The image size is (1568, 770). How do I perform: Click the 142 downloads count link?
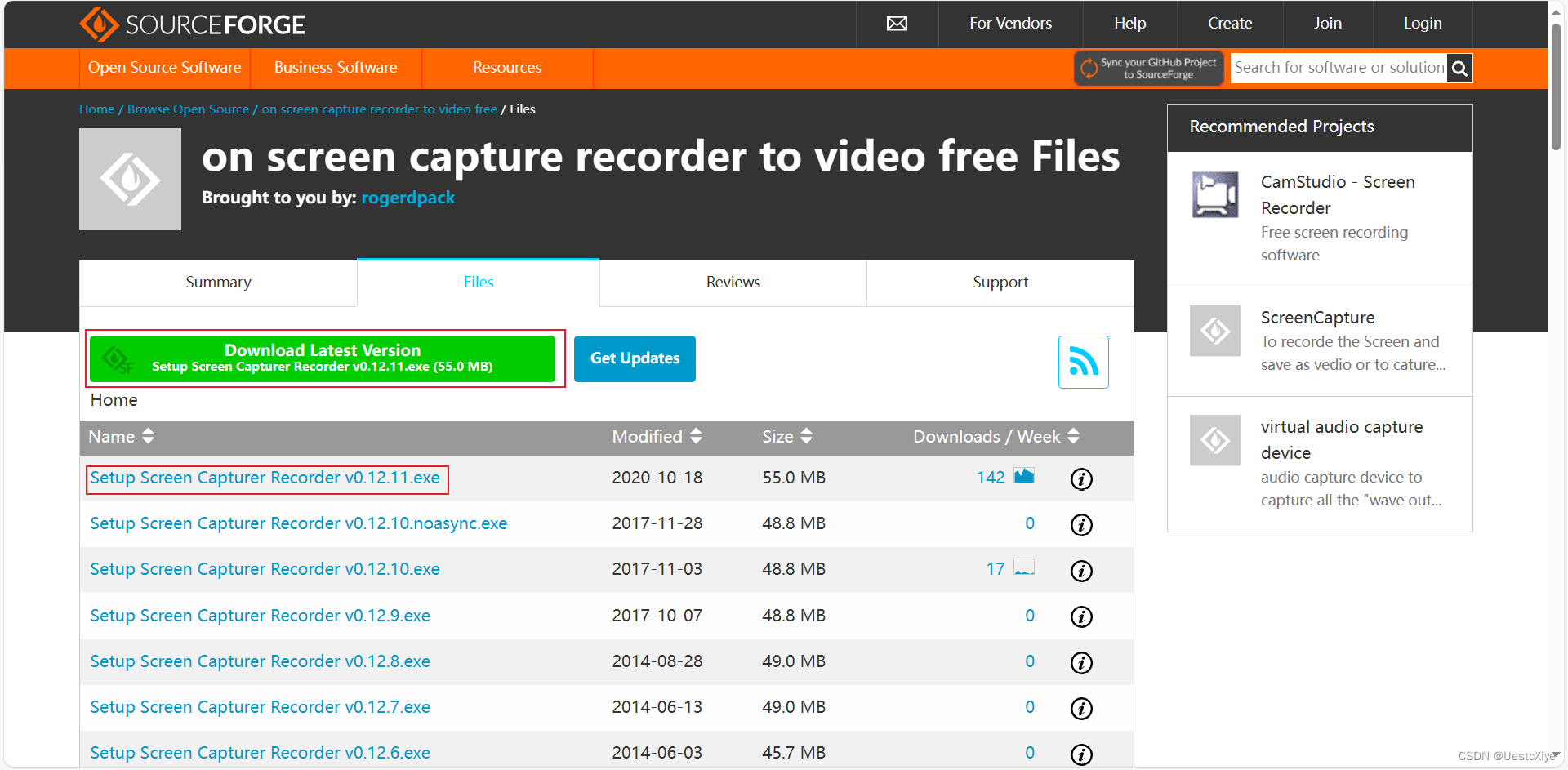(x=991, y=478)
